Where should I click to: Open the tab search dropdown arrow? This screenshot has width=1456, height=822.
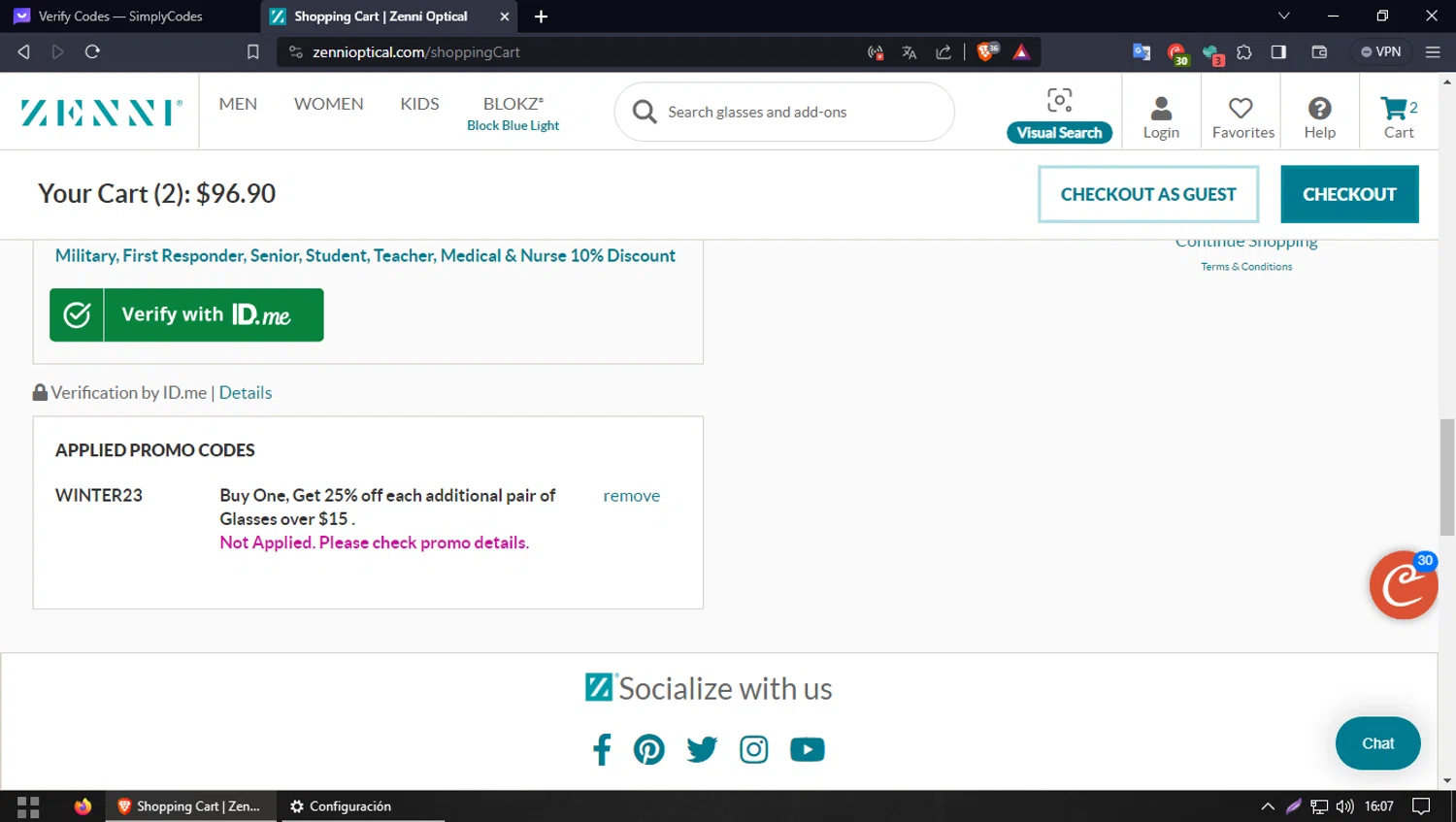[x=1283, y=16]
